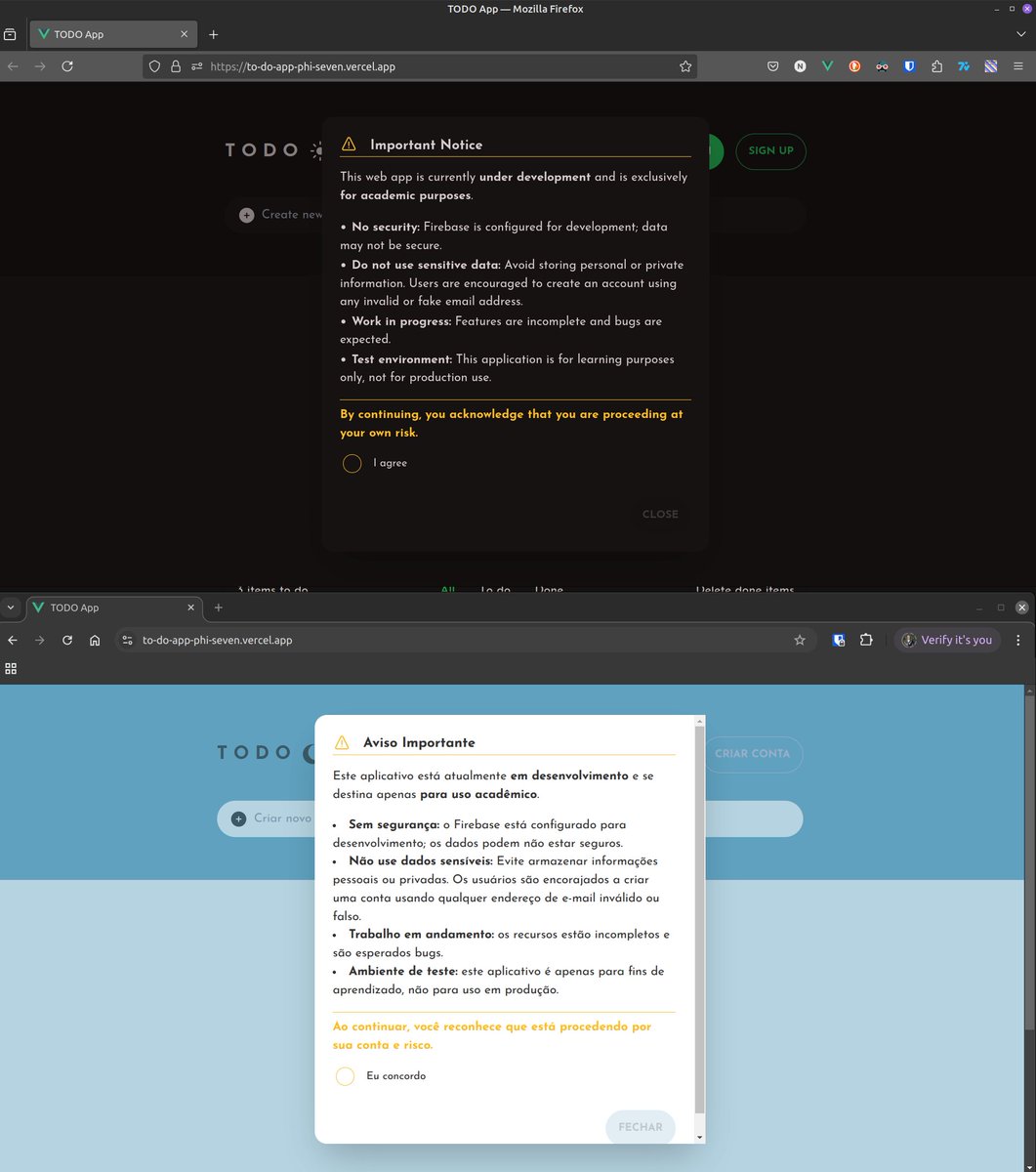Bookmark the page via Chrome's star icon

pos(800,640)
